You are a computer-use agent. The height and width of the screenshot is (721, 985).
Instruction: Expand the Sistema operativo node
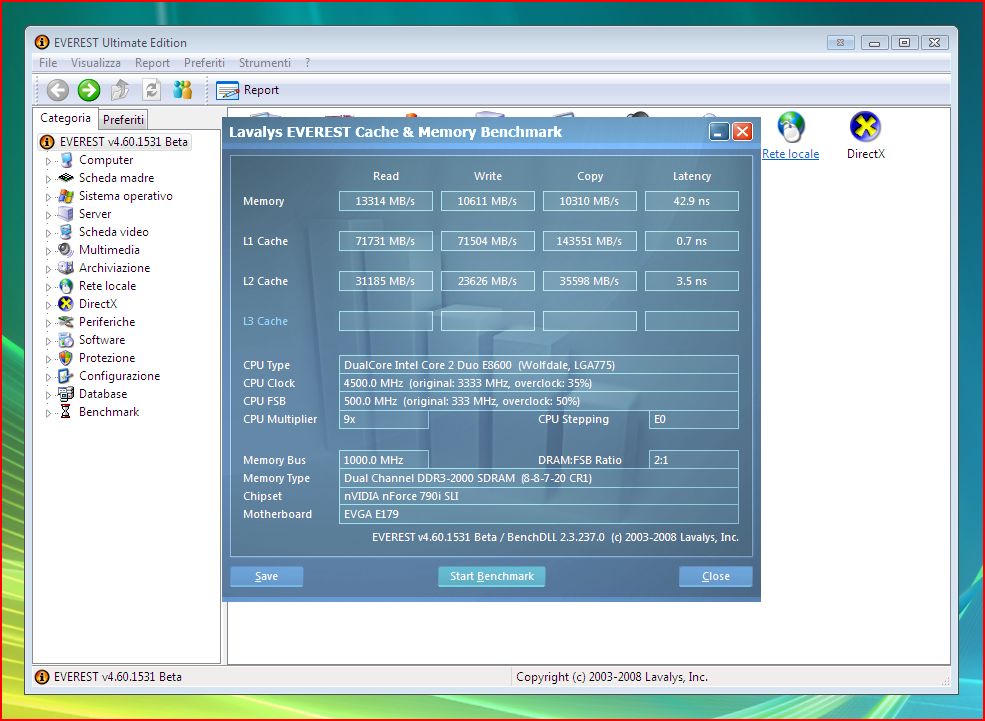point(48,197)
